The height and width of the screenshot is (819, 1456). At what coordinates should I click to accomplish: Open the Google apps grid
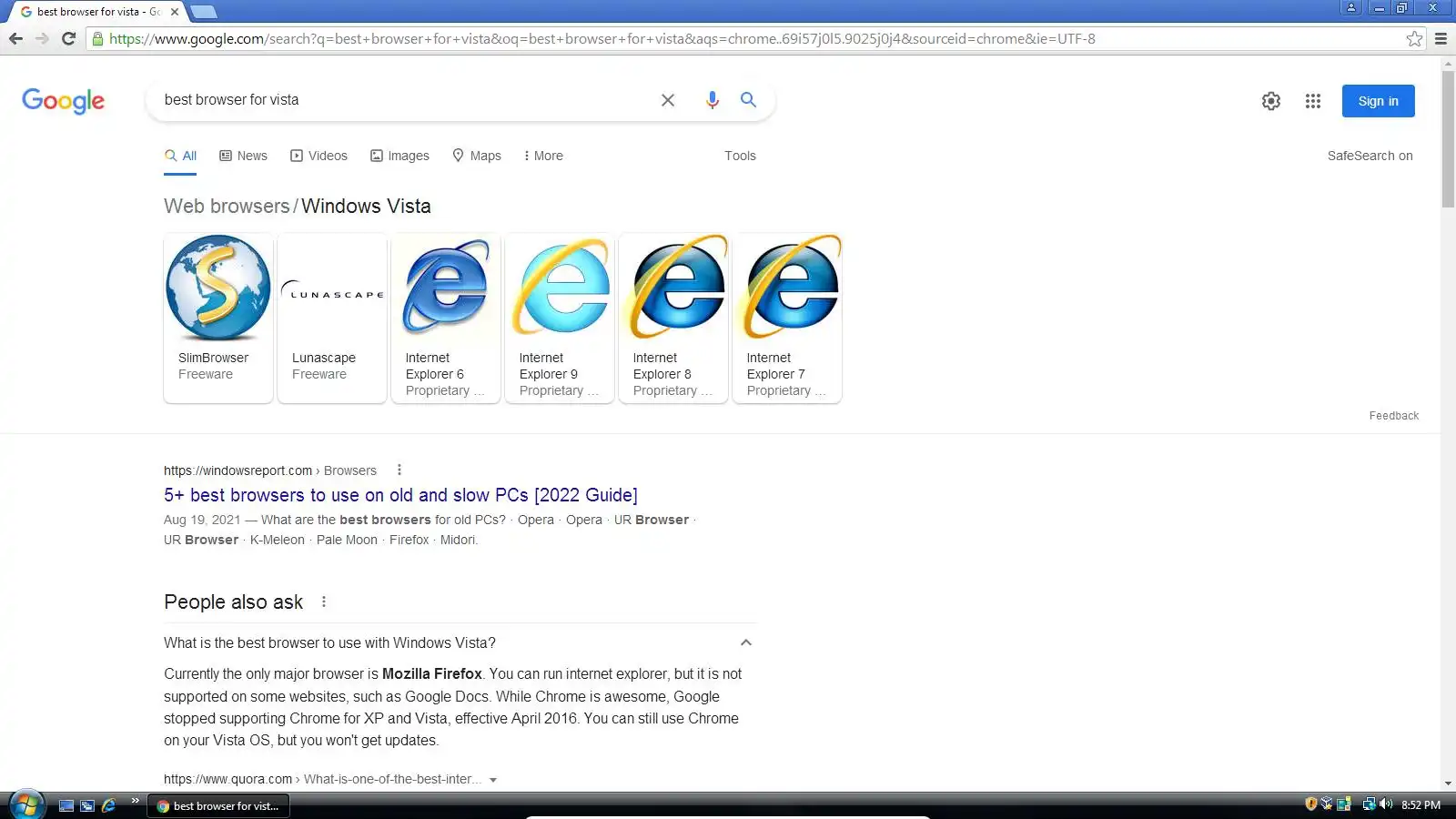coord(1312,101)
